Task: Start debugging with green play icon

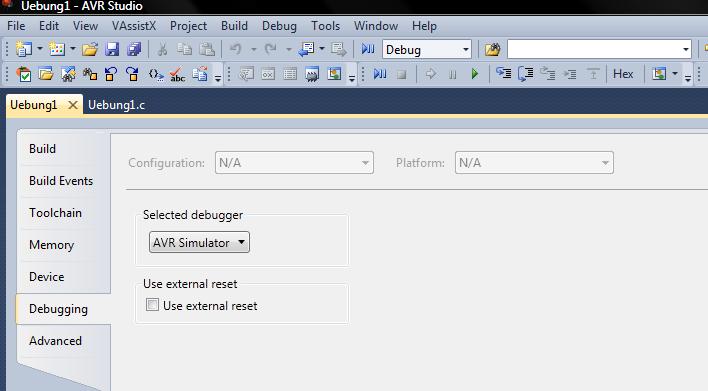Action: tap(474, 74)
